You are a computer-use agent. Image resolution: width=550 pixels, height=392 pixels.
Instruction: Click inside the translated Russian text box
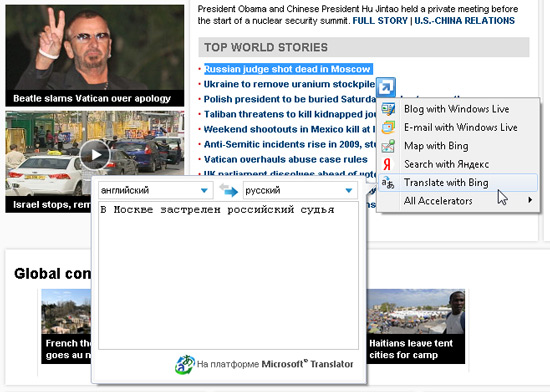(228, 275)
